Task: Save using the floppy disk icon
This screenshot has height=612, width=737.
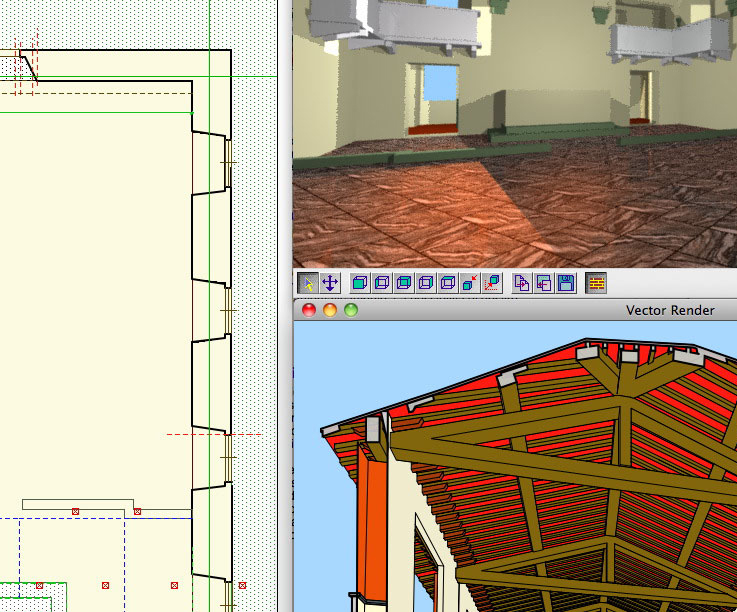Action: 566,283
